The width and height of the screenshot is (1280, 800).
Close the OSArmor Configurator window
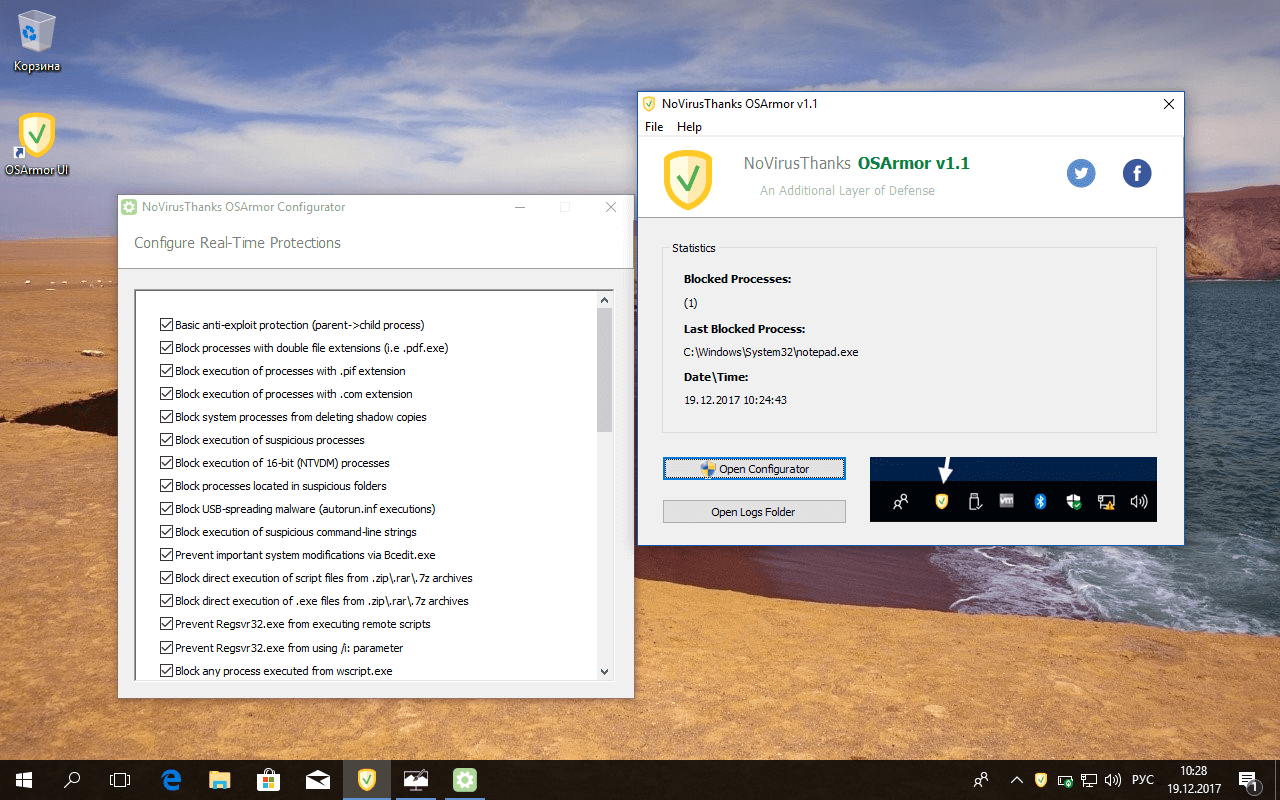pos(611,207)
